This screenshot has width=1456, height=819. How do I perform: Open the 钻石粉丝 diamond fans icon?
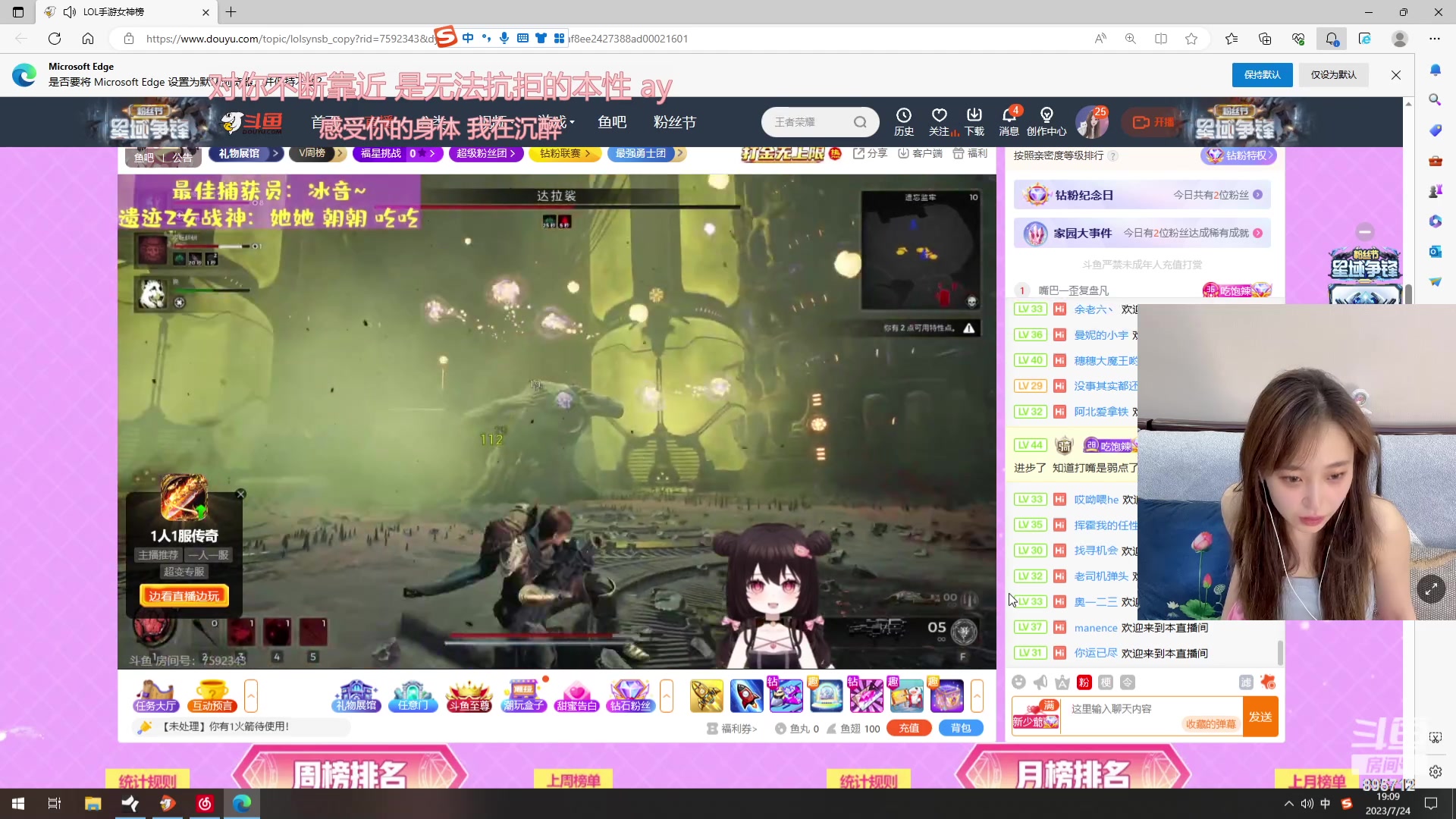(630, 695)
